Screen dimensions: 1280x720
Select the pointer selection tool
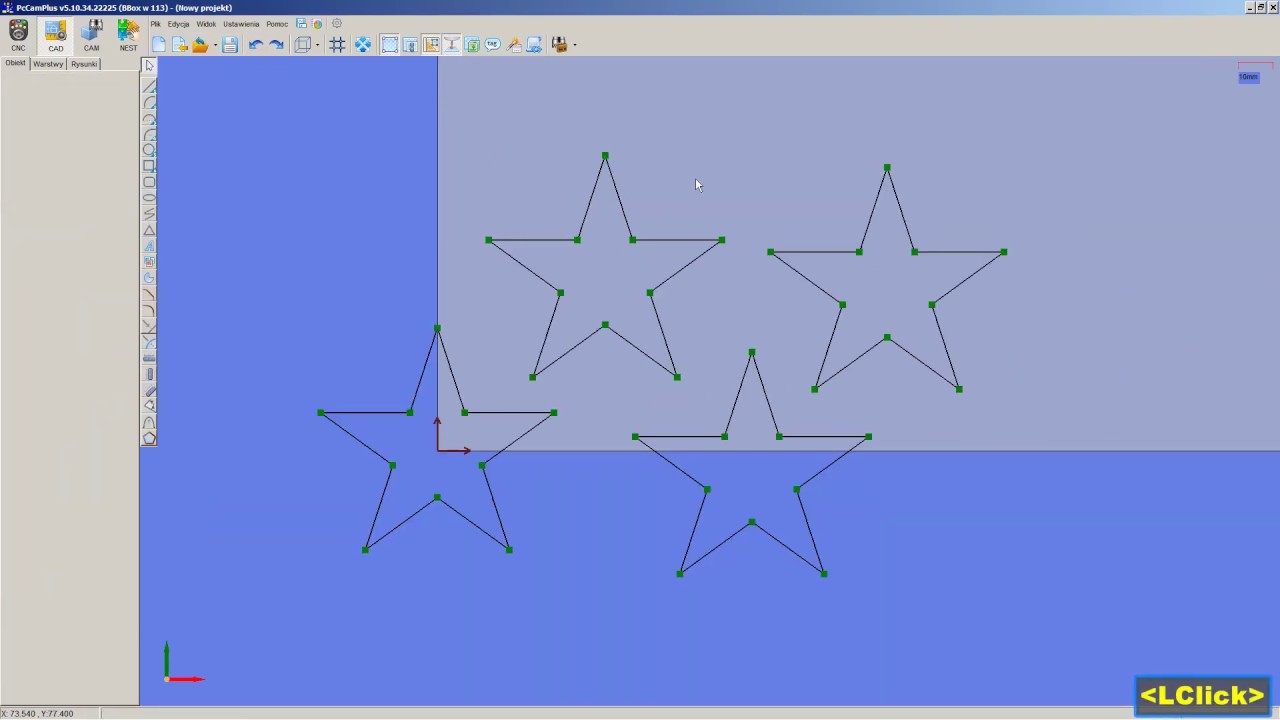149,66
